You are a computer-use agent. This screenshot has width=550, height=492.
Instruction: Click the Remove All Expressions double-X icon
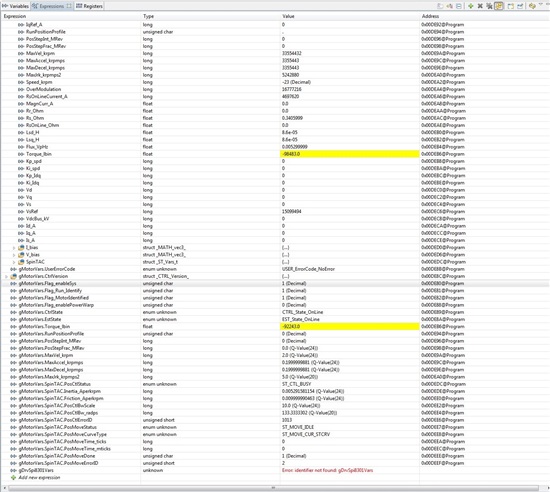489,6
